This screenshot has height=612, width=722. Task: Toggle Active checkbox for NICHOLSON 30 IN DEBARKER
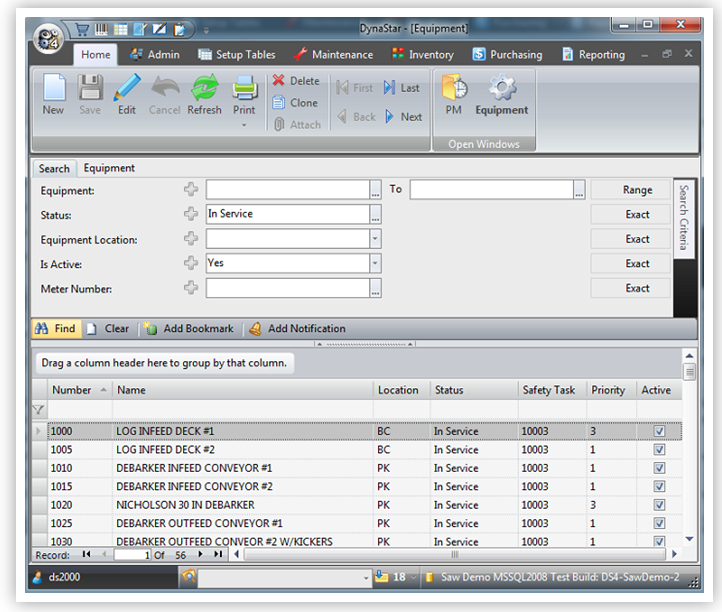(x=659, y=505)
